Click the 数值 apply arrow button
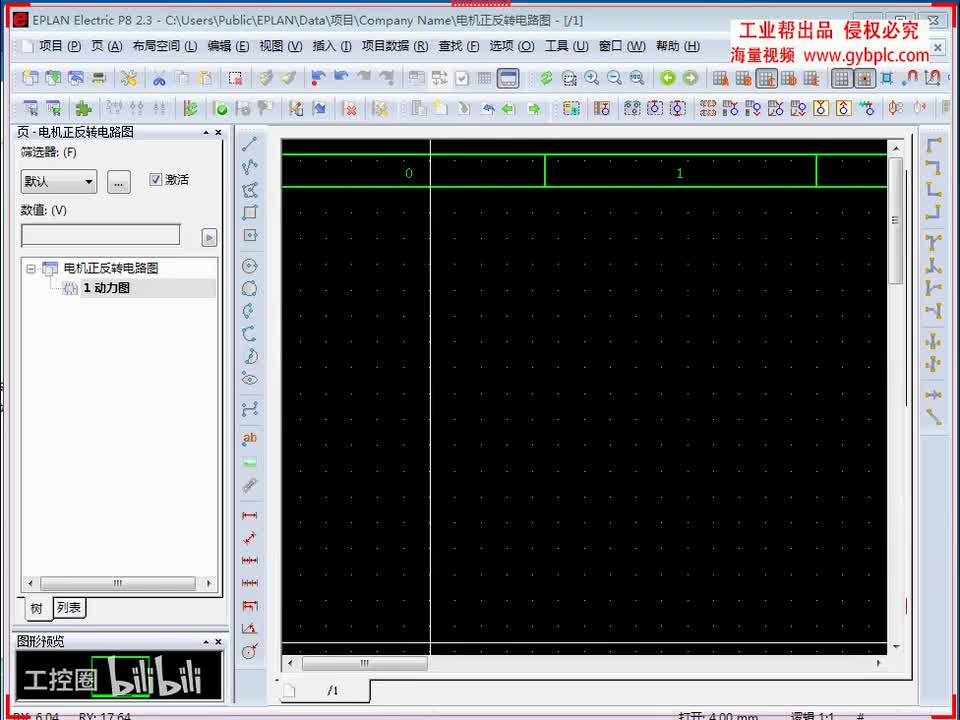Viewport: 960px width, 720px height. [209, 237]
